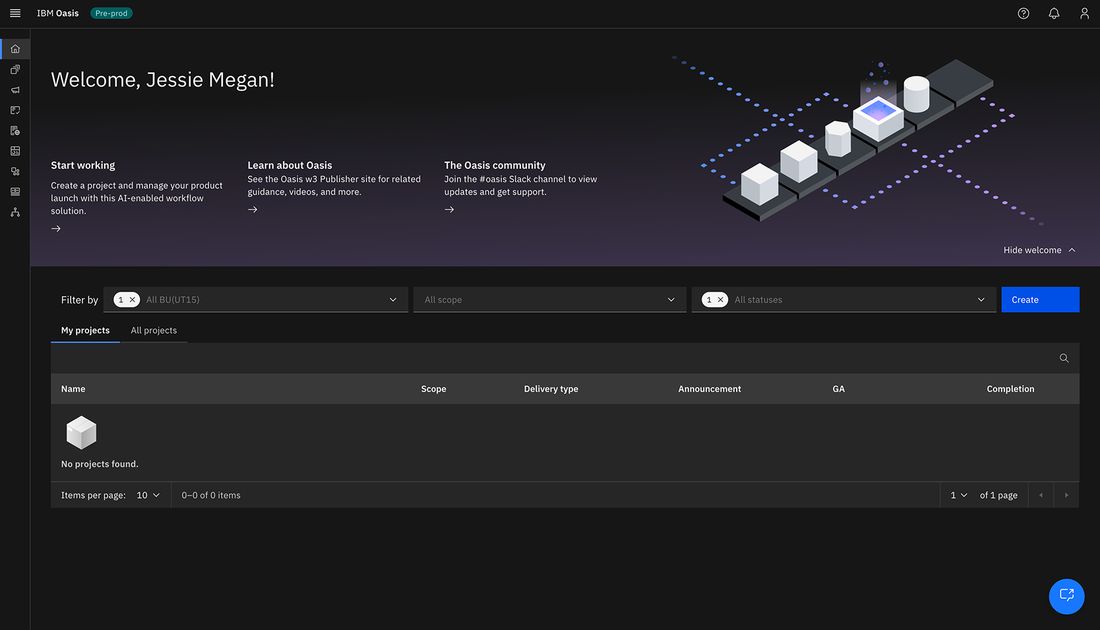The width and height of the screenshot is (1100, 630).
Task: Open the page number dropdown
Action: pos(958,495)
